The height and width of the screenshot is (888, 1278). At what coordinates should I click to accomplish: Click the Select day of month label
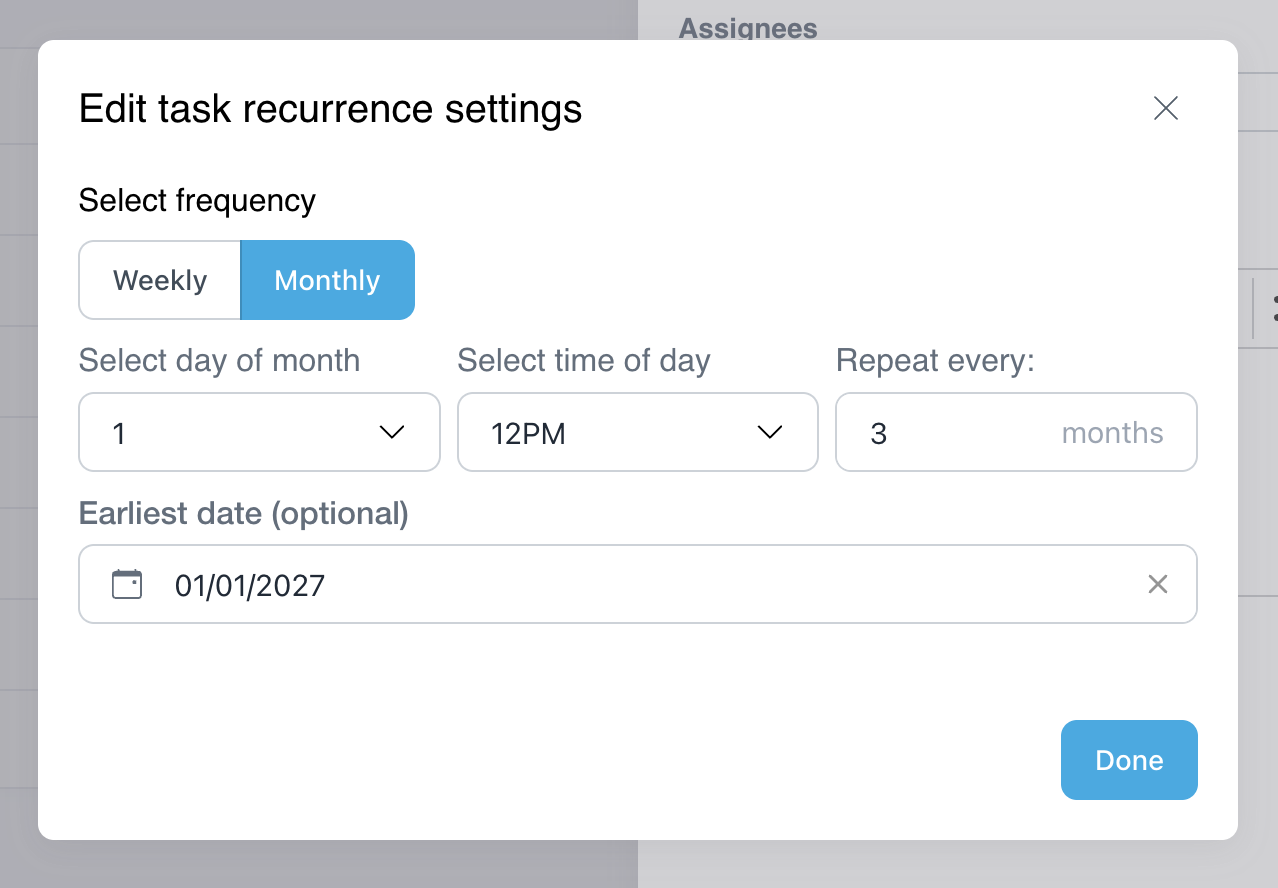[219, 360]
